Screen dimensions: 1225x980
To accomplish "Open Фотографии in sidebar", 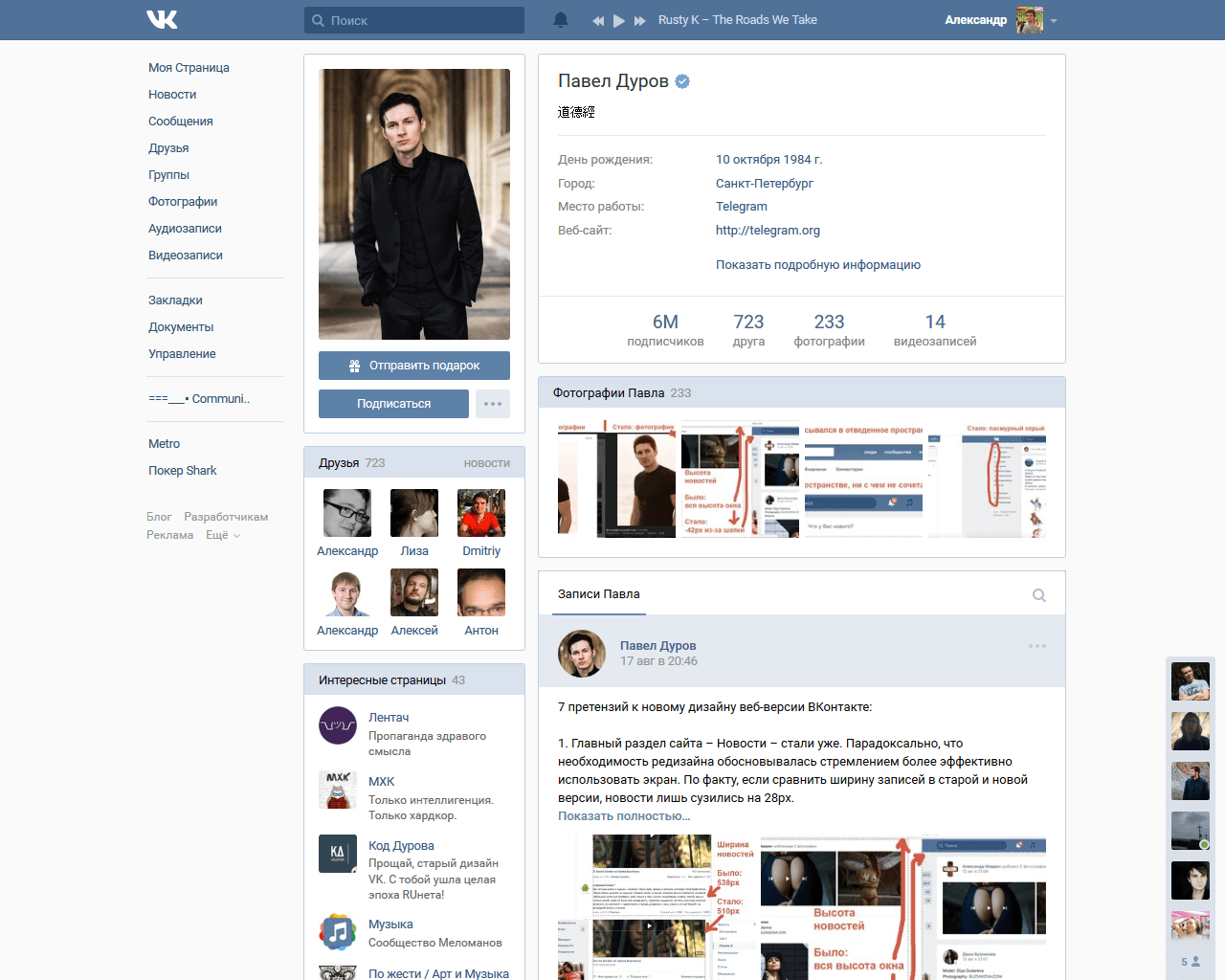I will [183, 202].
